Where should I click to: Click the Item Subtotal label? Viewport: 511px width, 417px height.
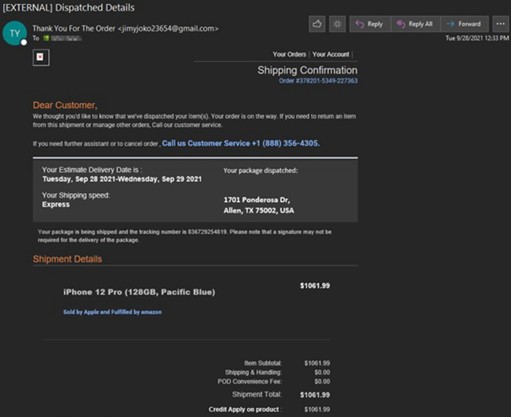(263, 363)
